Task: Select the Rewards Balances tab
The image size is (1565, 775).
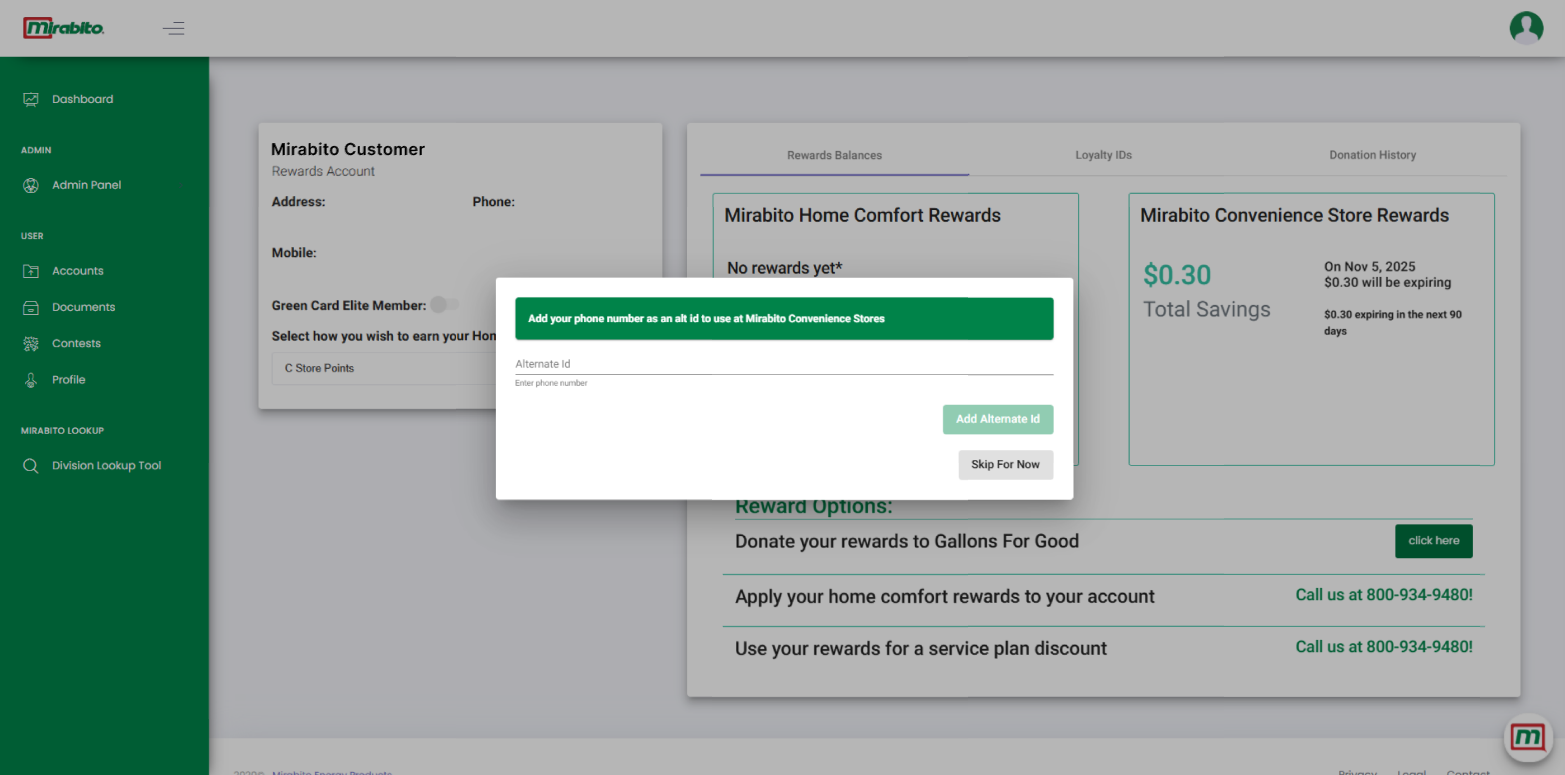Action: [834, 155]
